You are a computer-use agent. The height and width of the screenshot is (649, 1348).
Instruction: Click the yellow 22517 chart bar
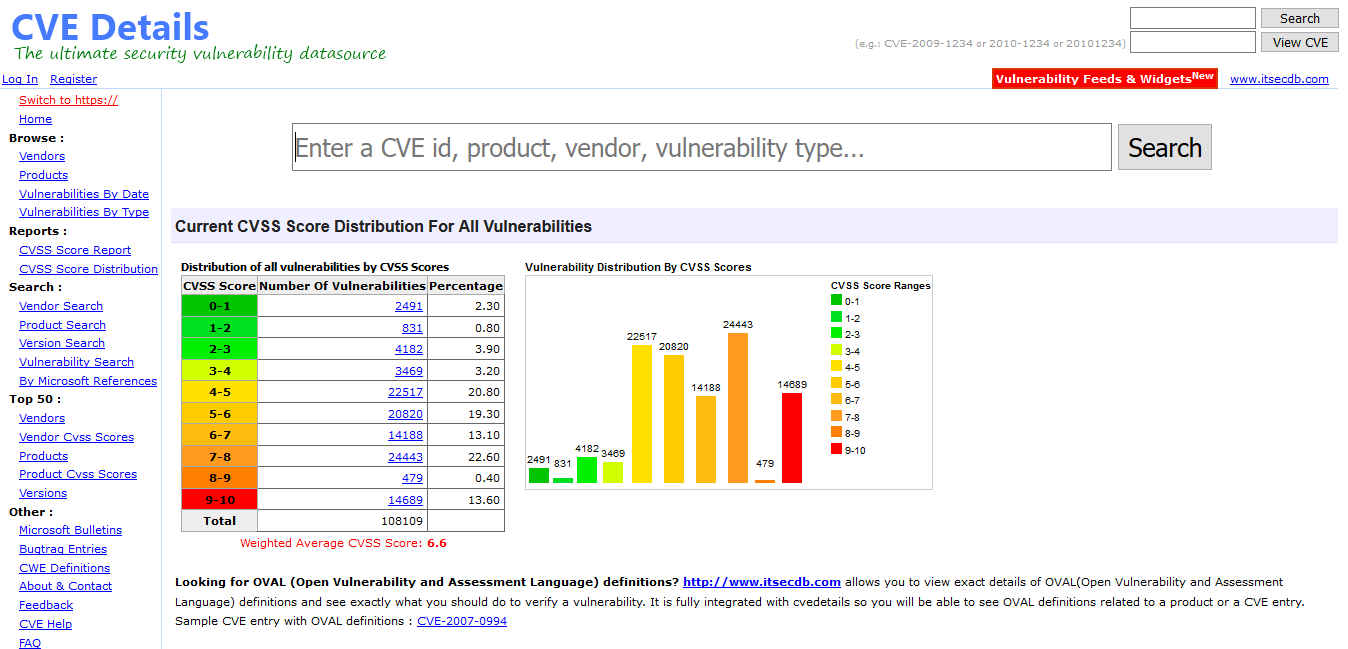point(641,414)
